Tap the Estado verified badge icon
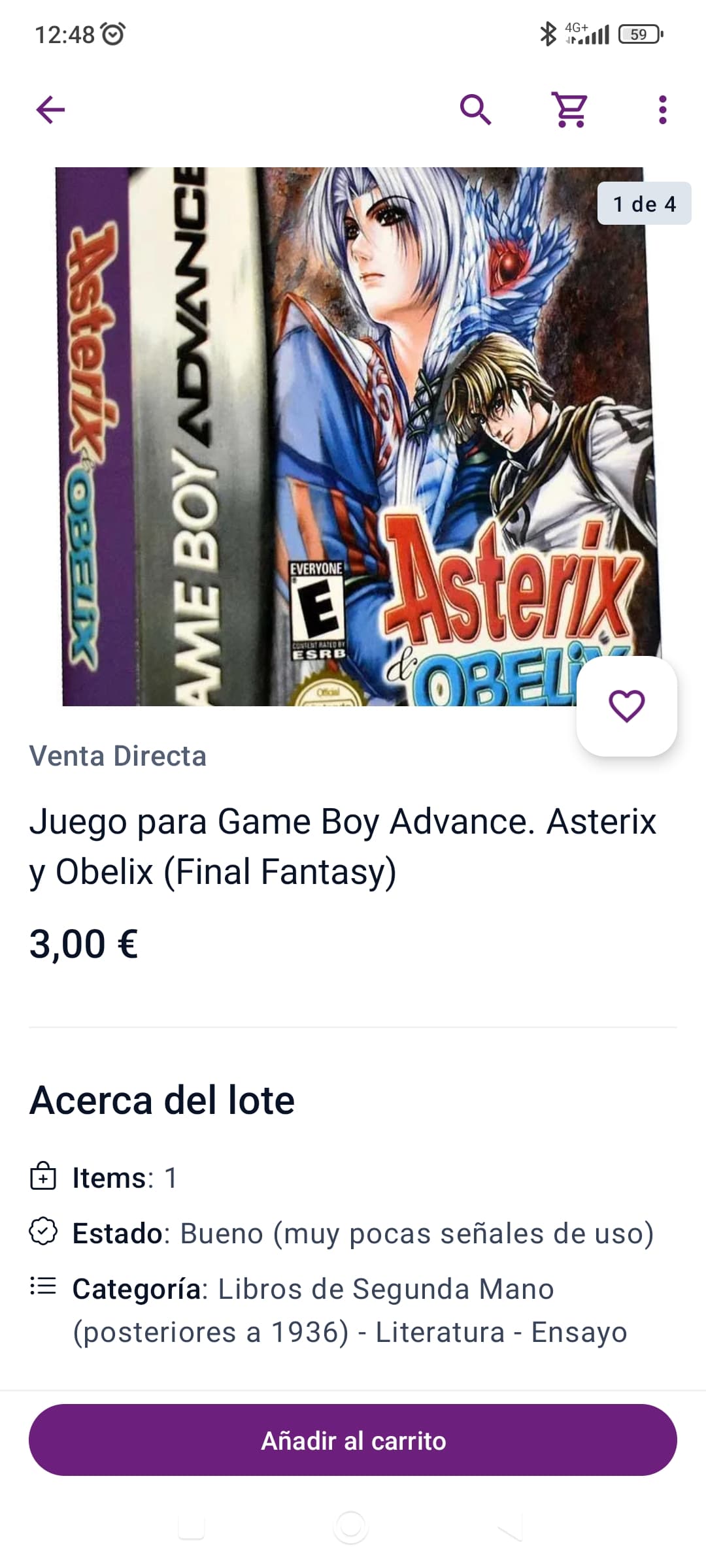Viewport: 706px width, 1568px height. coord(43,1232)
